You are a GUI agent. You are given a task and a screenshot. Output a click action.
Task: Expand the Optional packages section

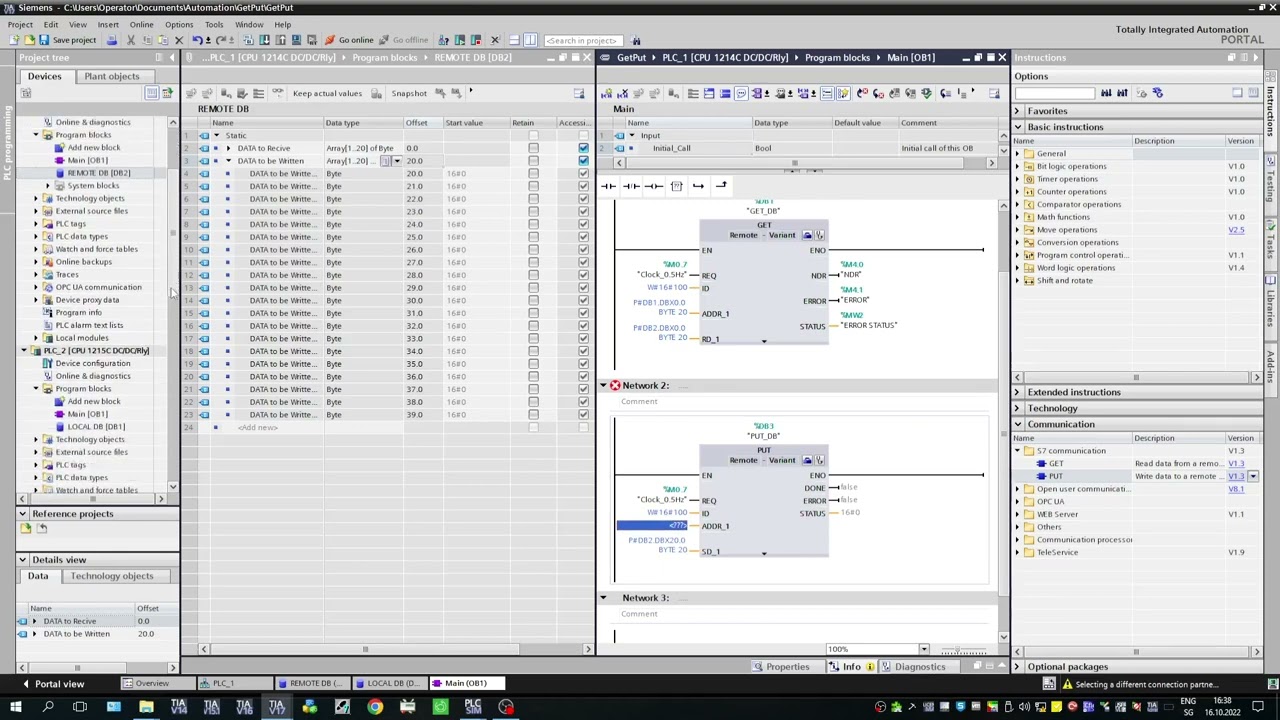pos(1018,667)
